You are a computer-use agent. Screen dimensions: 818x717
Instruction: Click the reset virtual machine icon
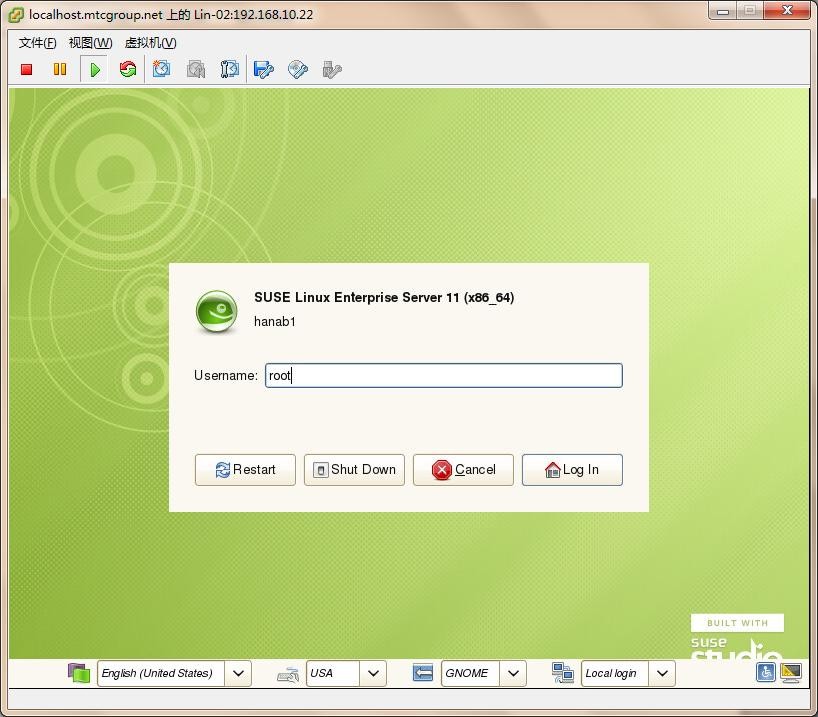pos(128,69)
